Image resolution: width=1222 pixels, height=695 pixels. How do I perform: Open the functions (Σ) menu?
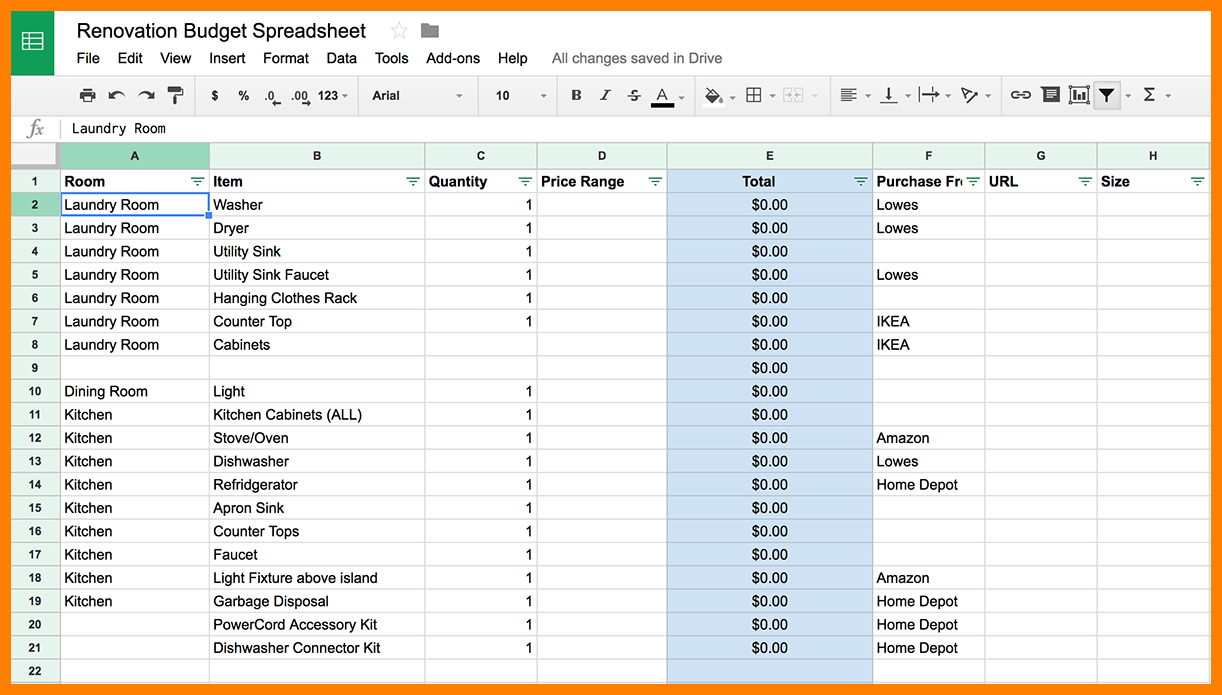[1152, 94]
